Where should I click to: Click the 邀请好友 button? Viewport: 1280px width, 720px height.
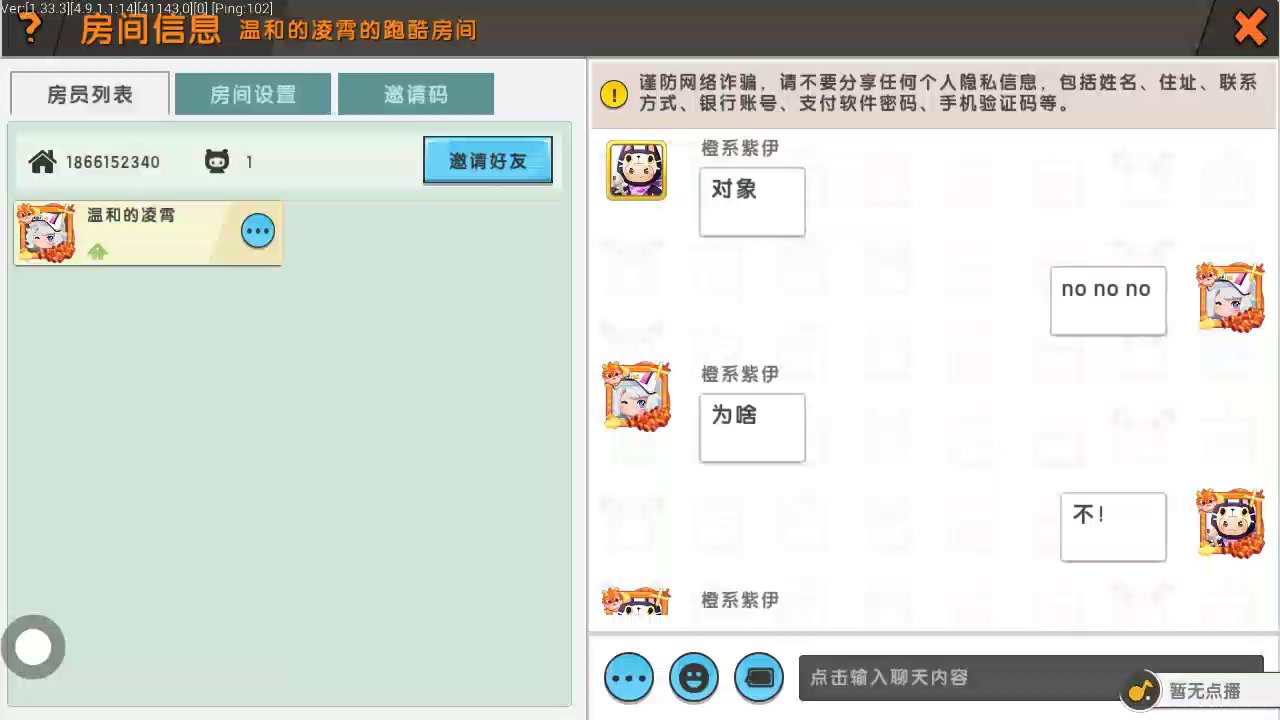click(488, 160)
